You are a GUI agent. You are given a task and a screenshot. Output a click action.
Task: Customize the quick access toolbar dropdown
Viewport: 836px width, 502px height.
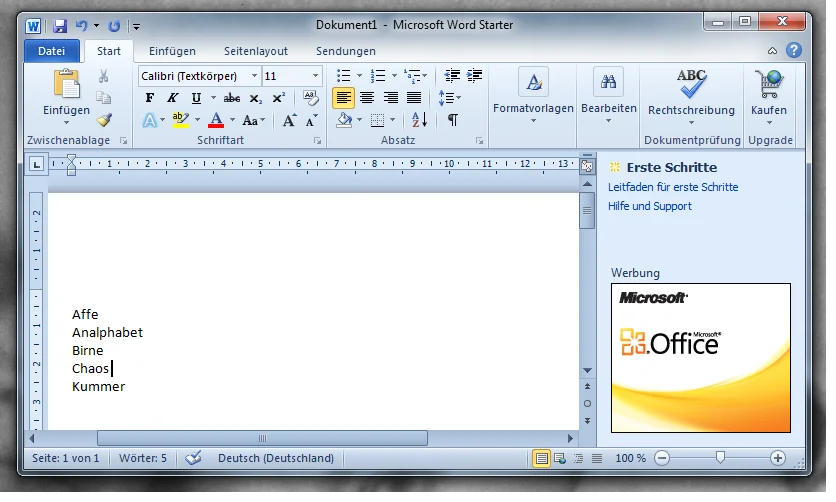136,26
